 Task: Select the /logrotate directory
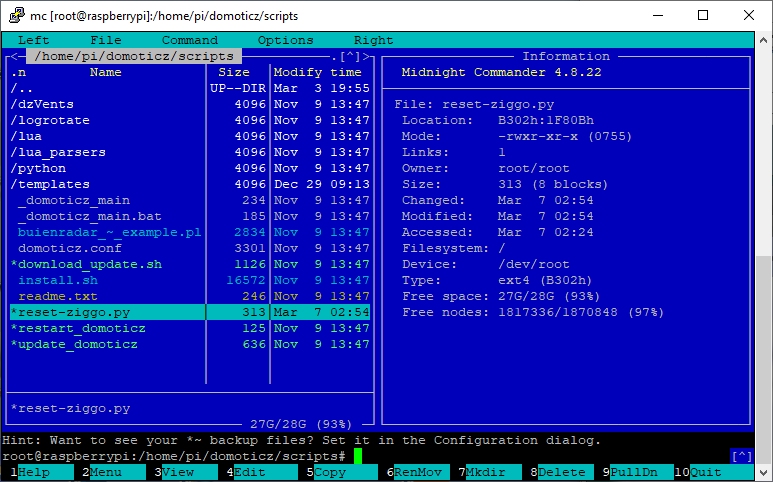click(190, 120)
